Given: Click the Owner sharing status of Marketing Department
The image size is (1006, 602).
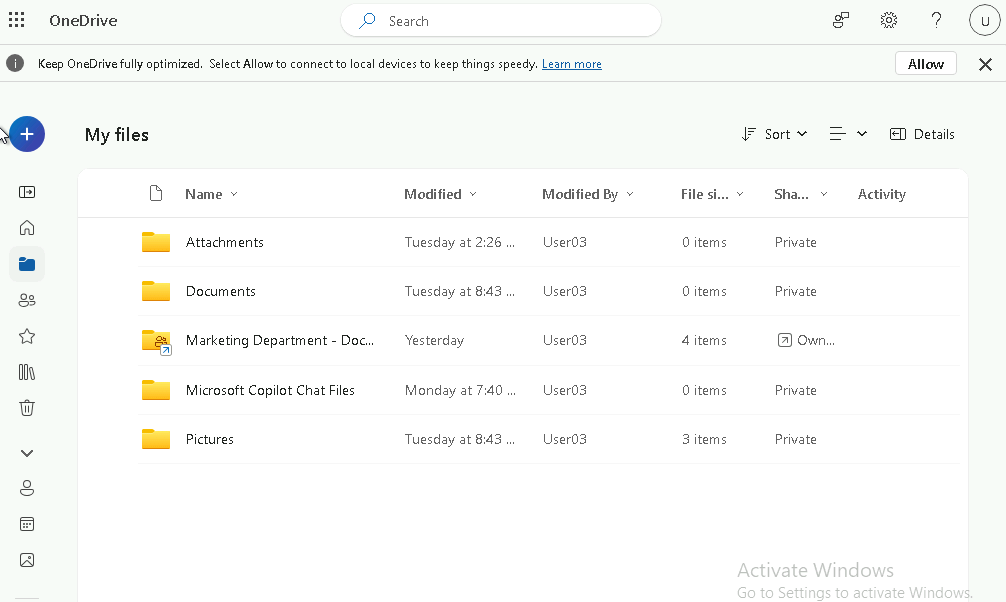Looking at the screenshot, I should click(806, 340).
